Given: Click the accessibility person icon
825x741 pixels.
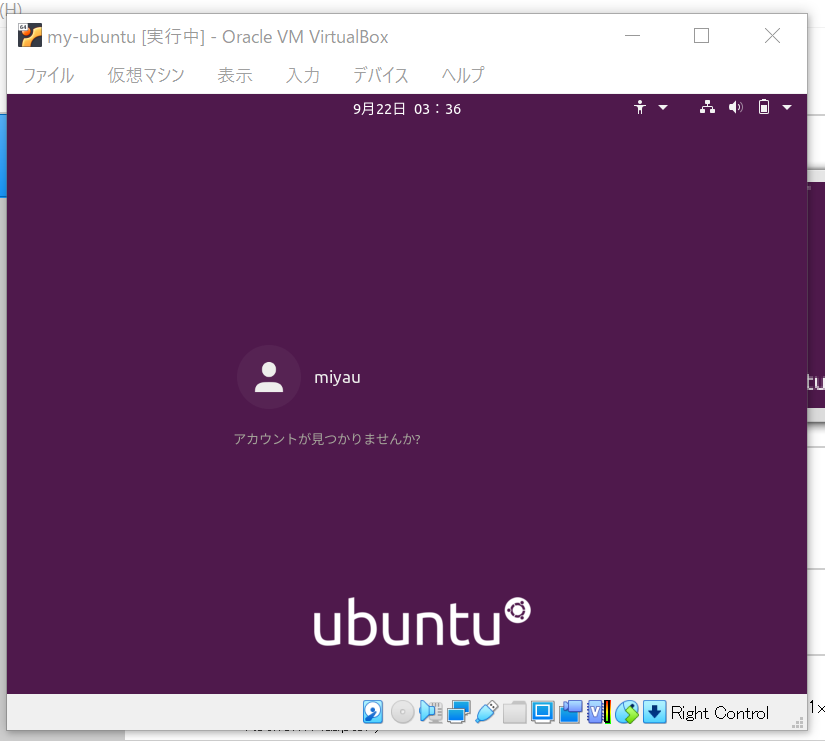Looking at the screenshot, I should coord(640,107).
